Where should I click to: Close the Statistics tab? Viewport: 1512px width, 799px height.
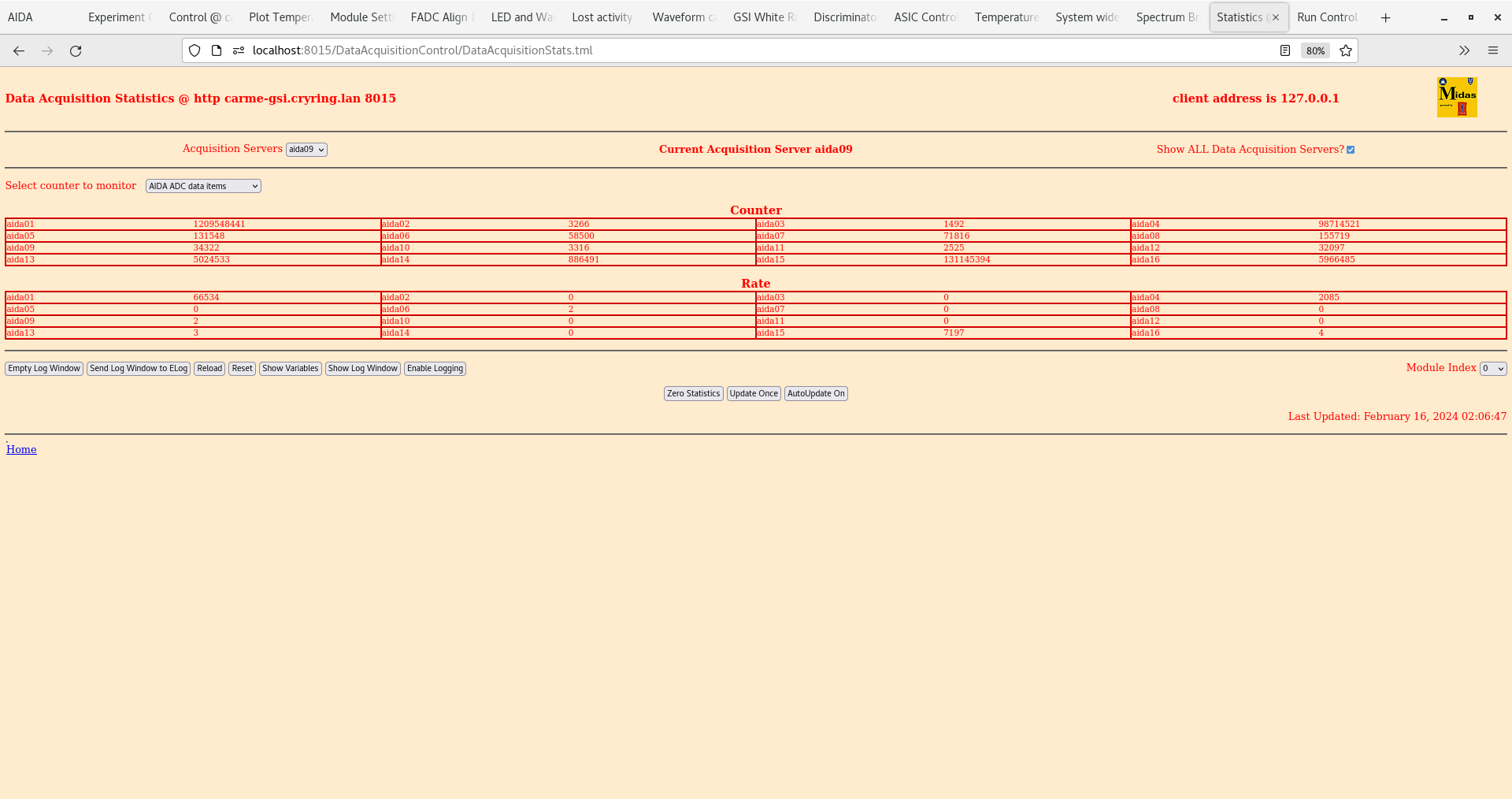click(x=1276, y=17)
